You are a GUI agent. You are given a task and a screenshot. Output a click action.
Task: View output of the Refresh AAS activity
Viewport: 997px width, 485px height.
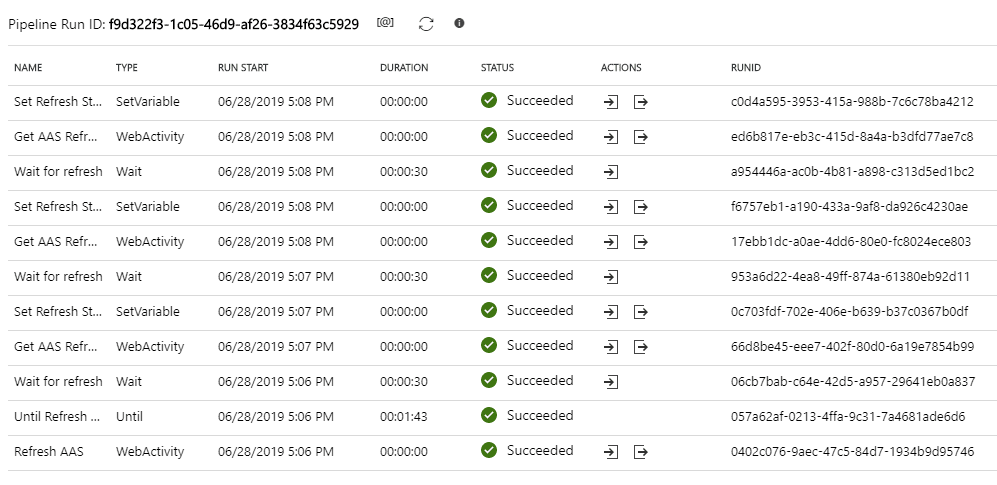coord(641,452)
